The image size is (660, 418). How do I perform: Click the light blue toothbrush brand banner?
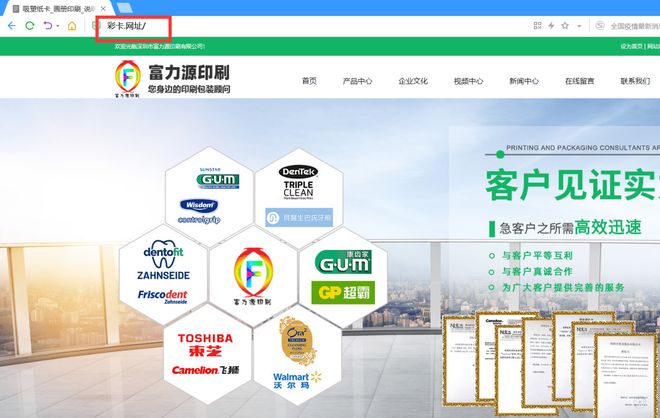tap(299, 217)
